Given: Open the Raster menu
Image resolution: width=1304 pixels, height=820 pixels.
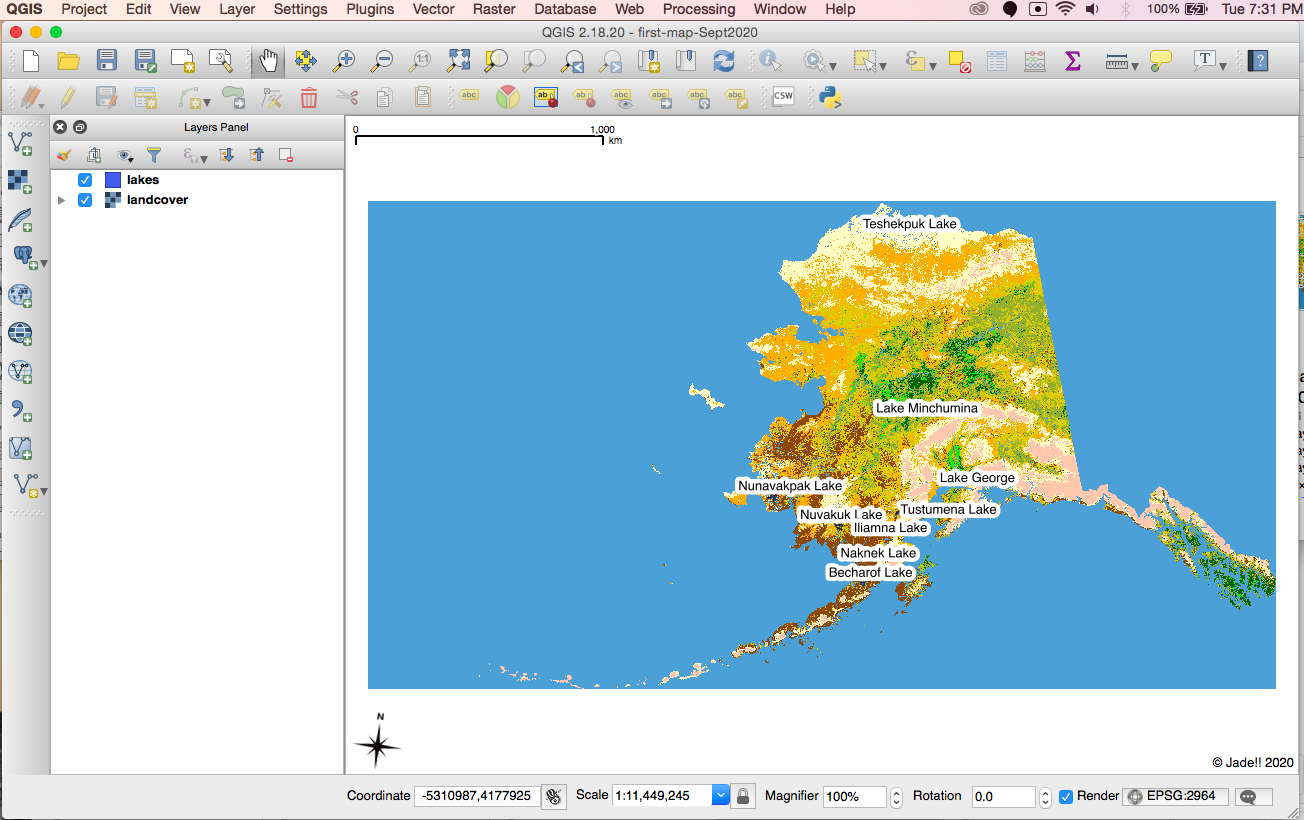Looking at the screenshot, I should tap(494, 9).
